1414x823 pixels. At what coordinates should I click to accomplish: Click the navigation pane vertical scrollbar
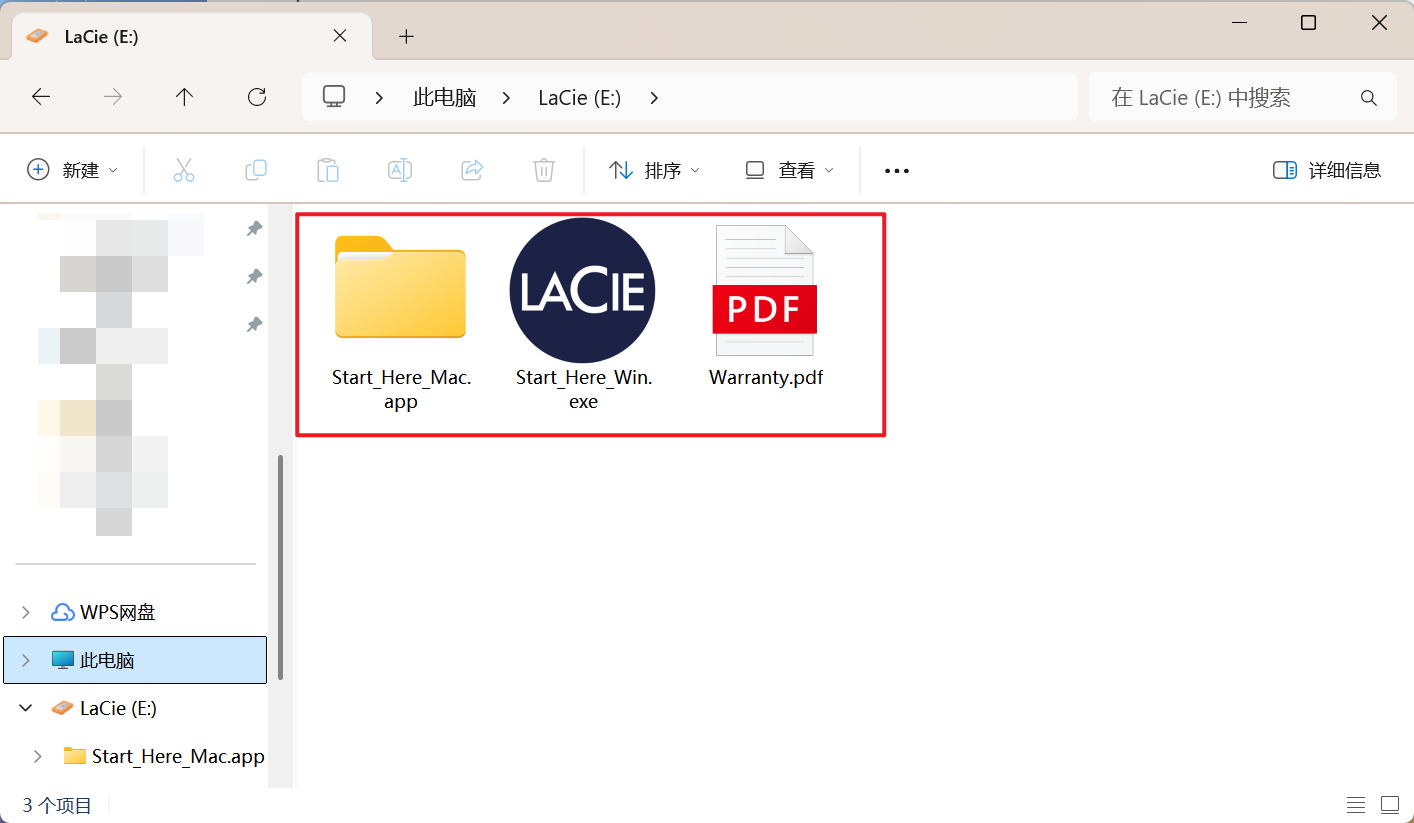click(281, 567)
